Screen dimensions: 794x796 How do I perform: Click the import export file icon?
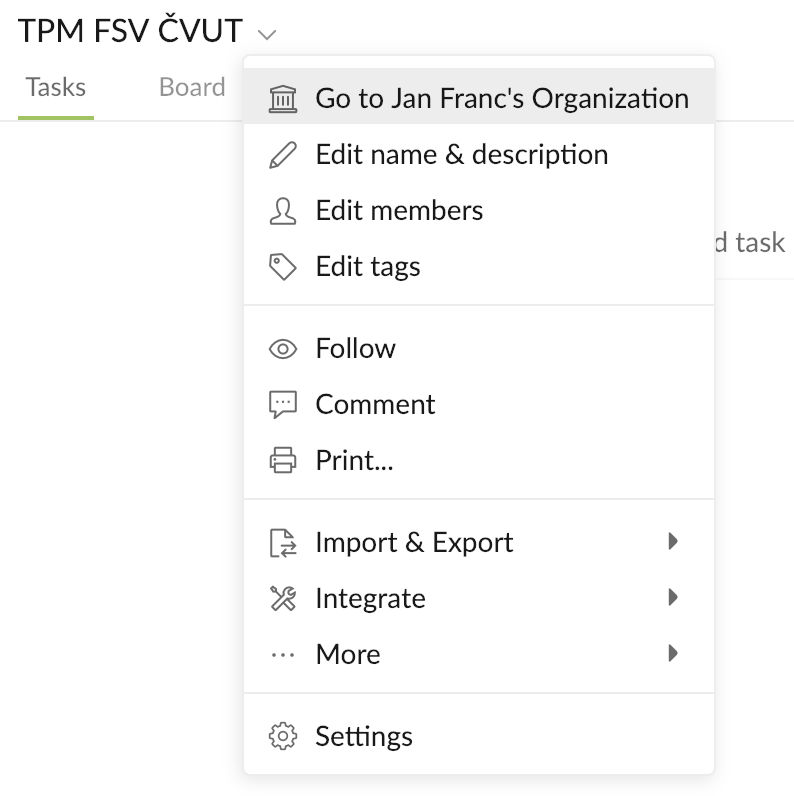pos(283,543)
